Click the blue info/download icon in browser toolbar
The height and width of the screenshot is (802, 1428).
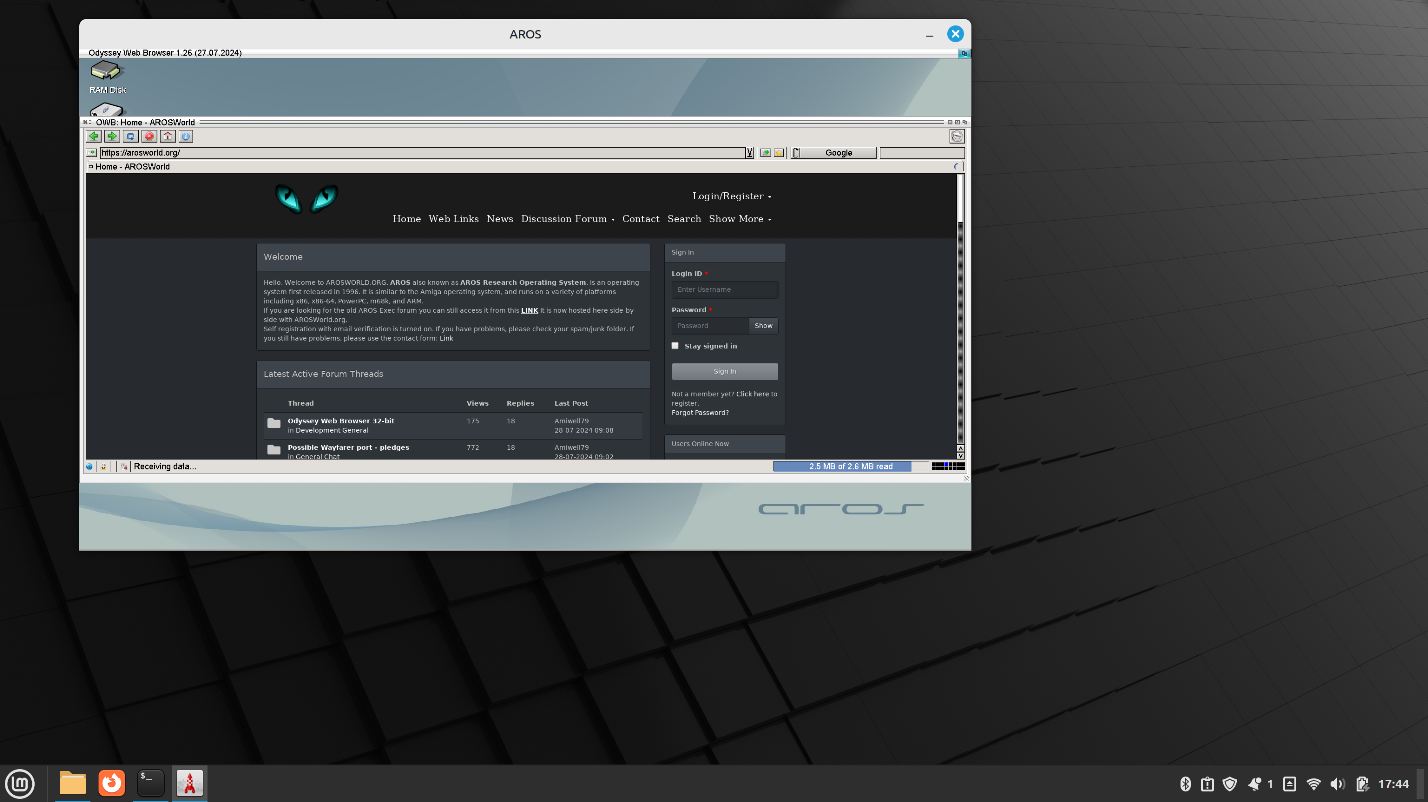point(186,136)
